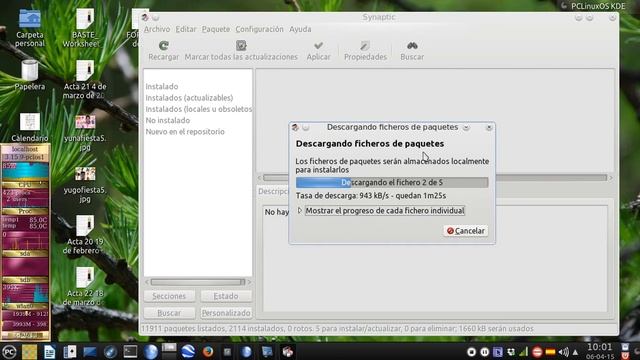640x360 pixels.
Task: Click the network signal tray icon
Action: tap(524, 352)
